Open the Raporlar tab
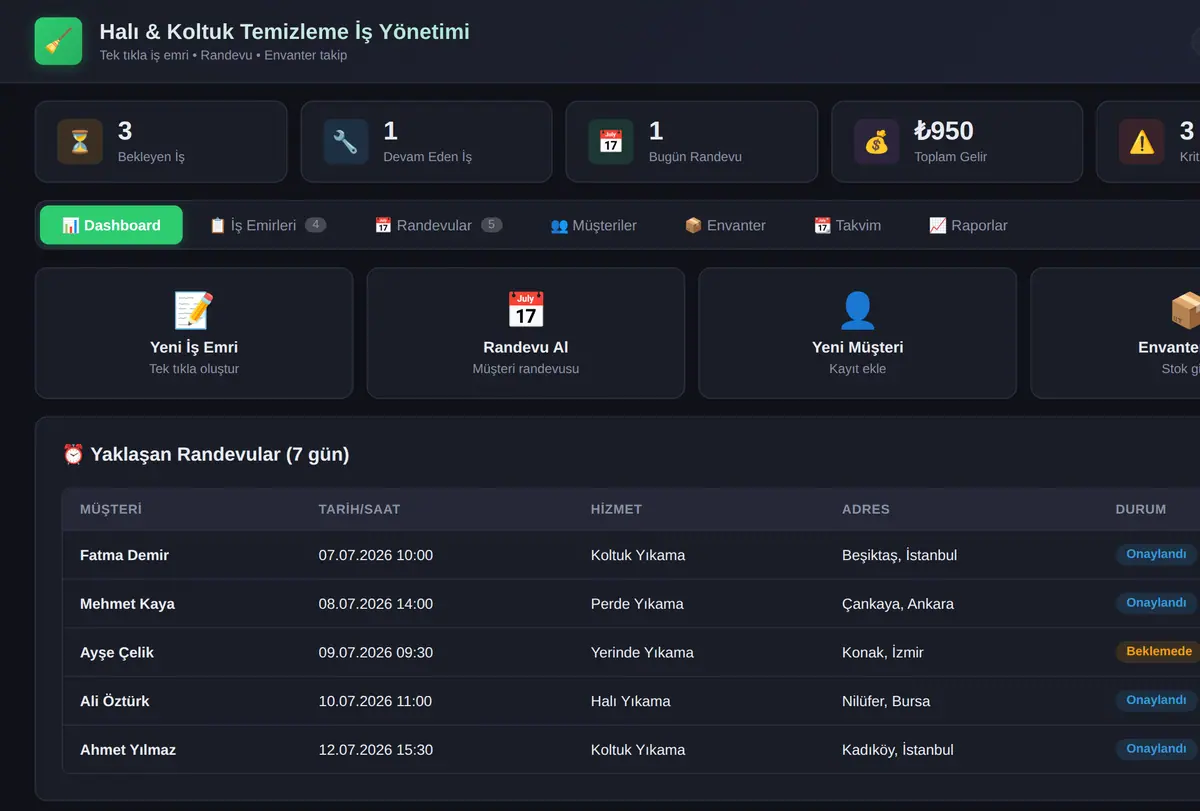1200x811 pixels. click(968, 225)
